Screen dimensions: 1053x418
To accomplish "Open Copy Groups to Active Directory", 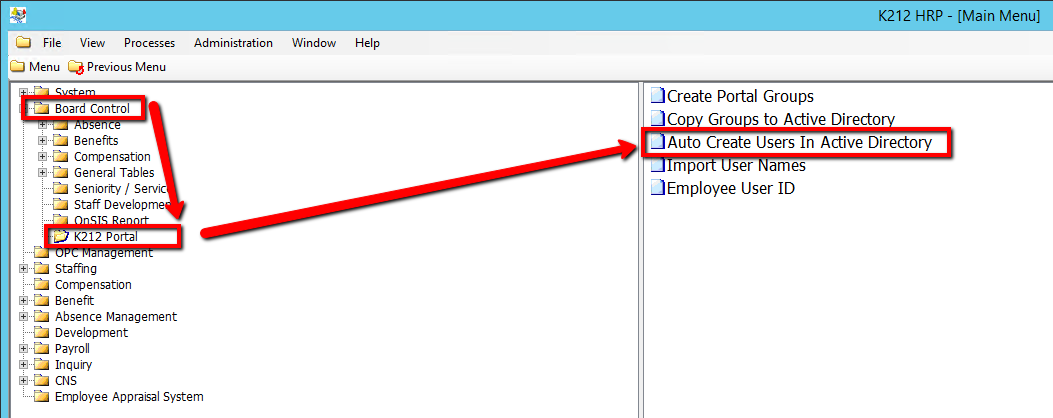I will [780, 119].
